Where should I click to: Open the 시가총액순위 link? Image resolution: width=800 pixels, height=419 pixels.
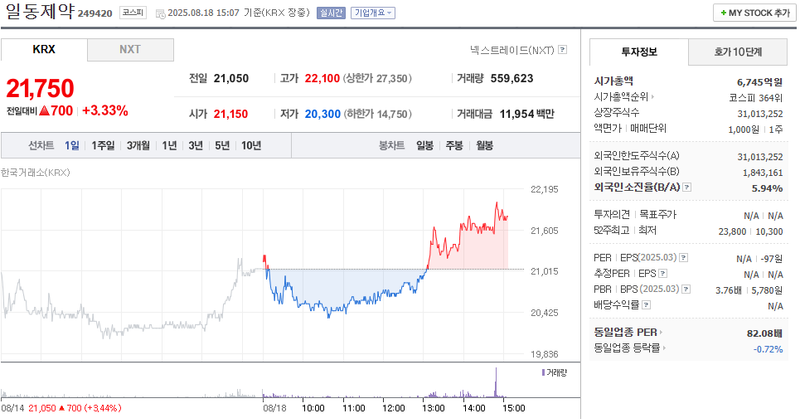[623, 96]
